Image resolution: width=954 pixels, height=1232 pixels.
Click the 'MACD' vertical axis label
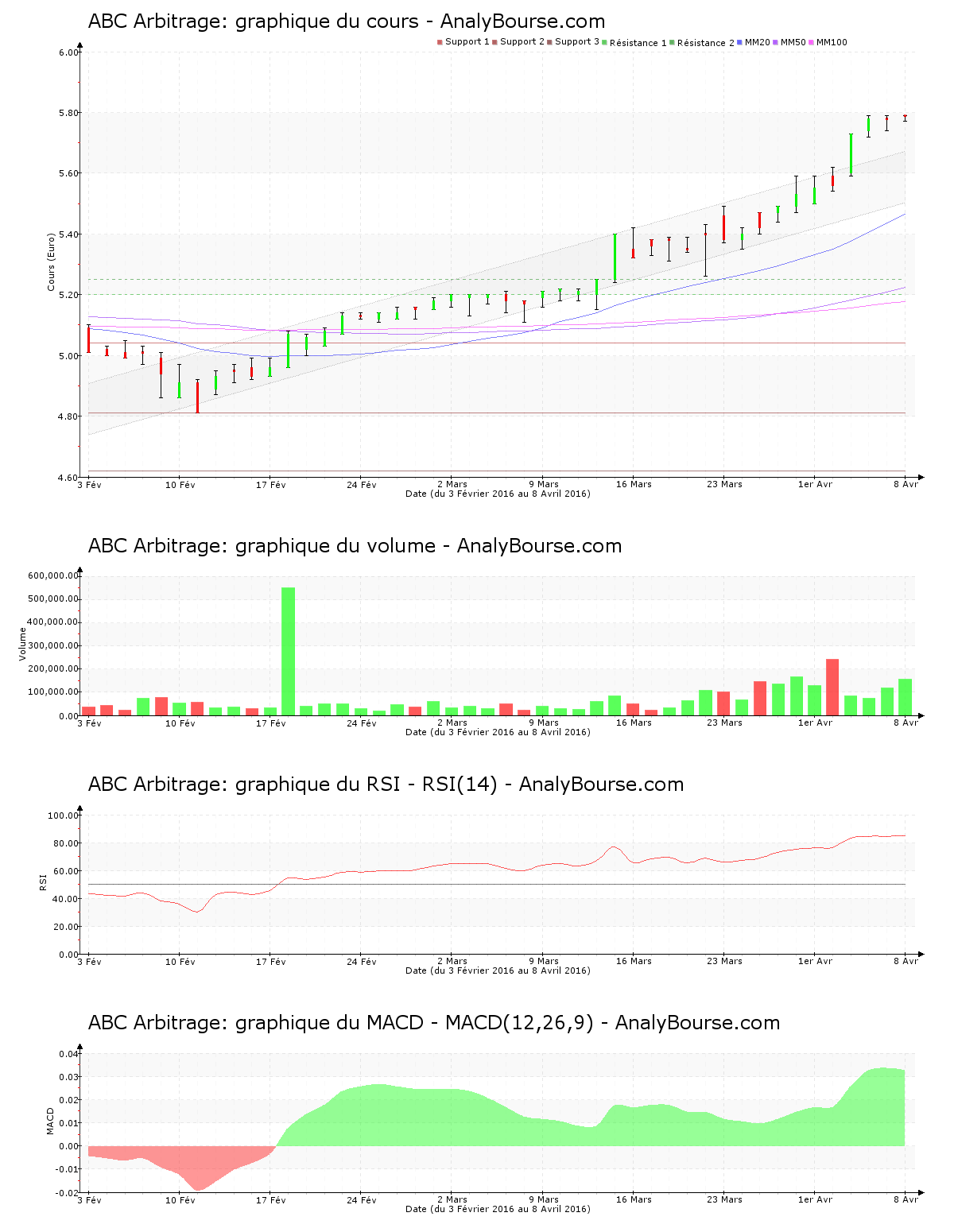[x=51, y=1121]
